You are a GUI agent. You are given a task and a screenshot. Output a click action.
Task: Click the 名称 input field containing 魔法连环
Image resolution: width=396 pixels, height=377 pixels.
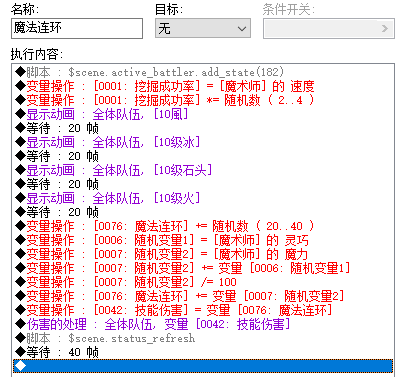[77, 28]
